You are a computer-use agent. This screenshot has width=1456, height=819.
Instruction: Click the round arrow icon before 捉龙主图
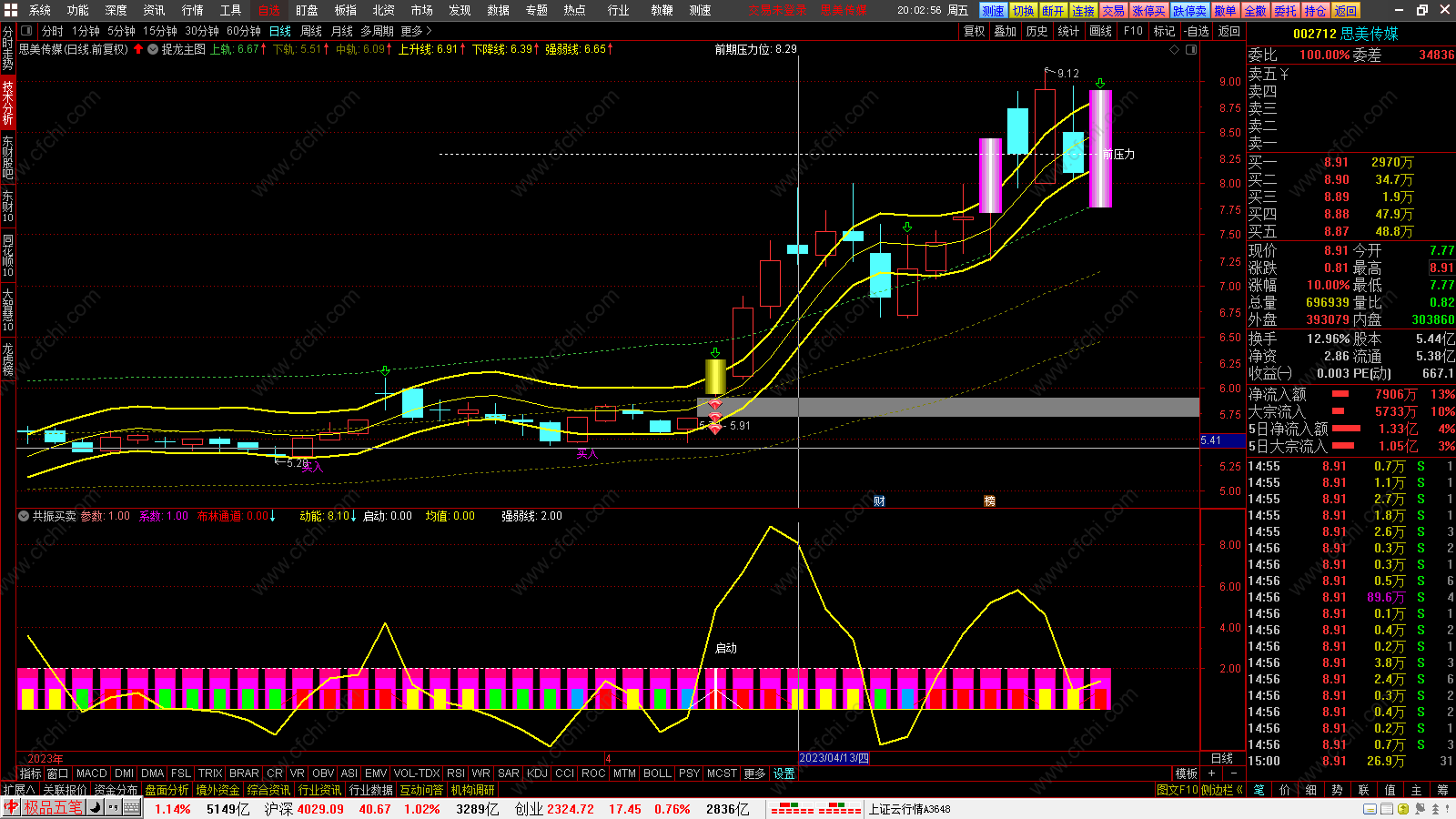[153, 49]
